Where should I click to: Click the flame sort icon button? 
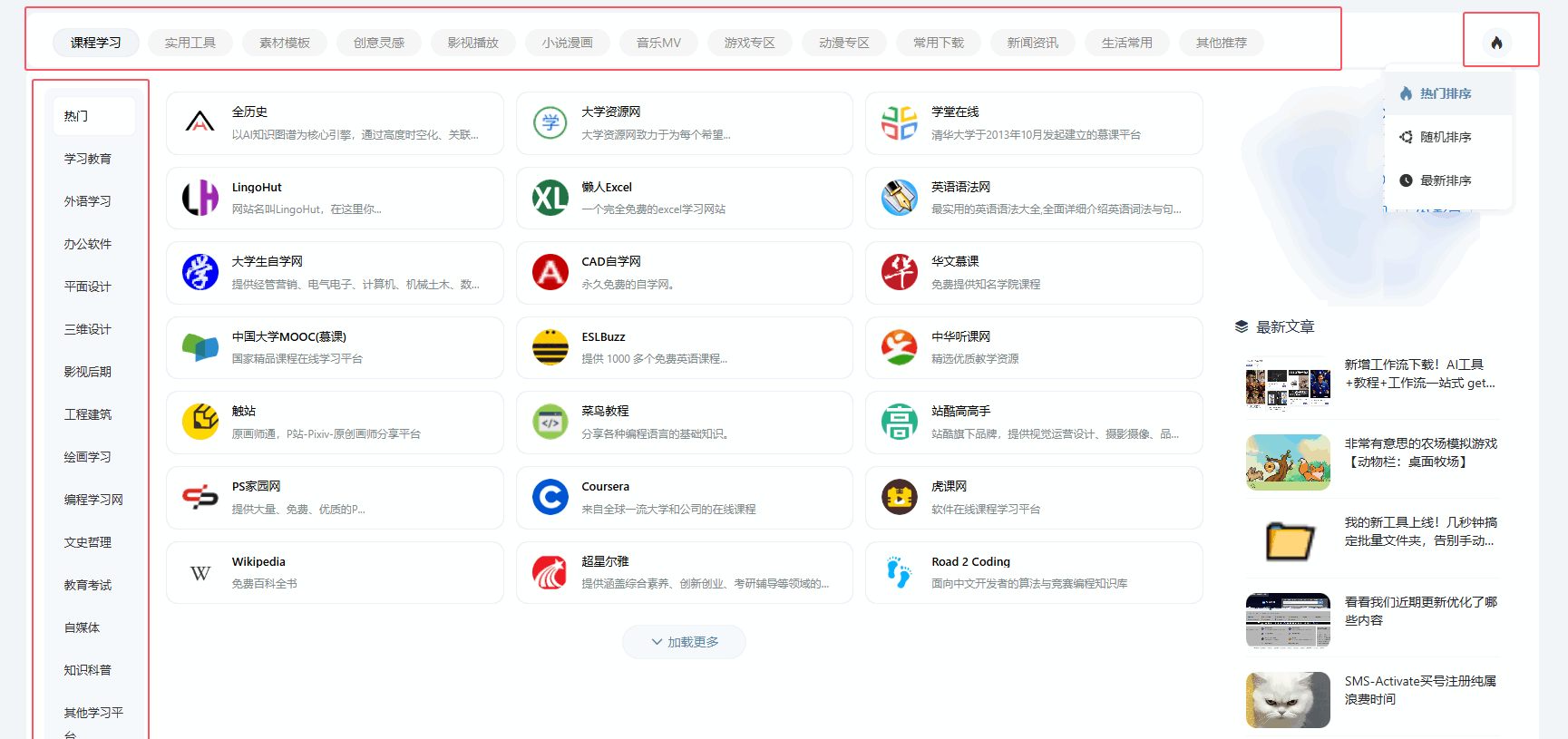(1496, 43)
